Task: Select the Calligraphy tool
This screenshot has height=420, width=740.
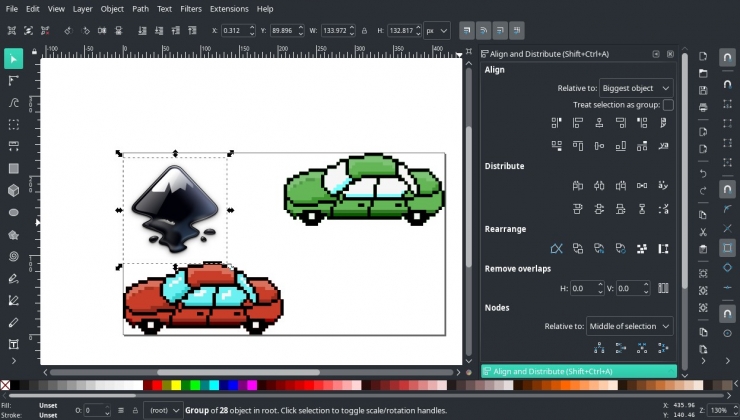Action: [x=13, y=322]
